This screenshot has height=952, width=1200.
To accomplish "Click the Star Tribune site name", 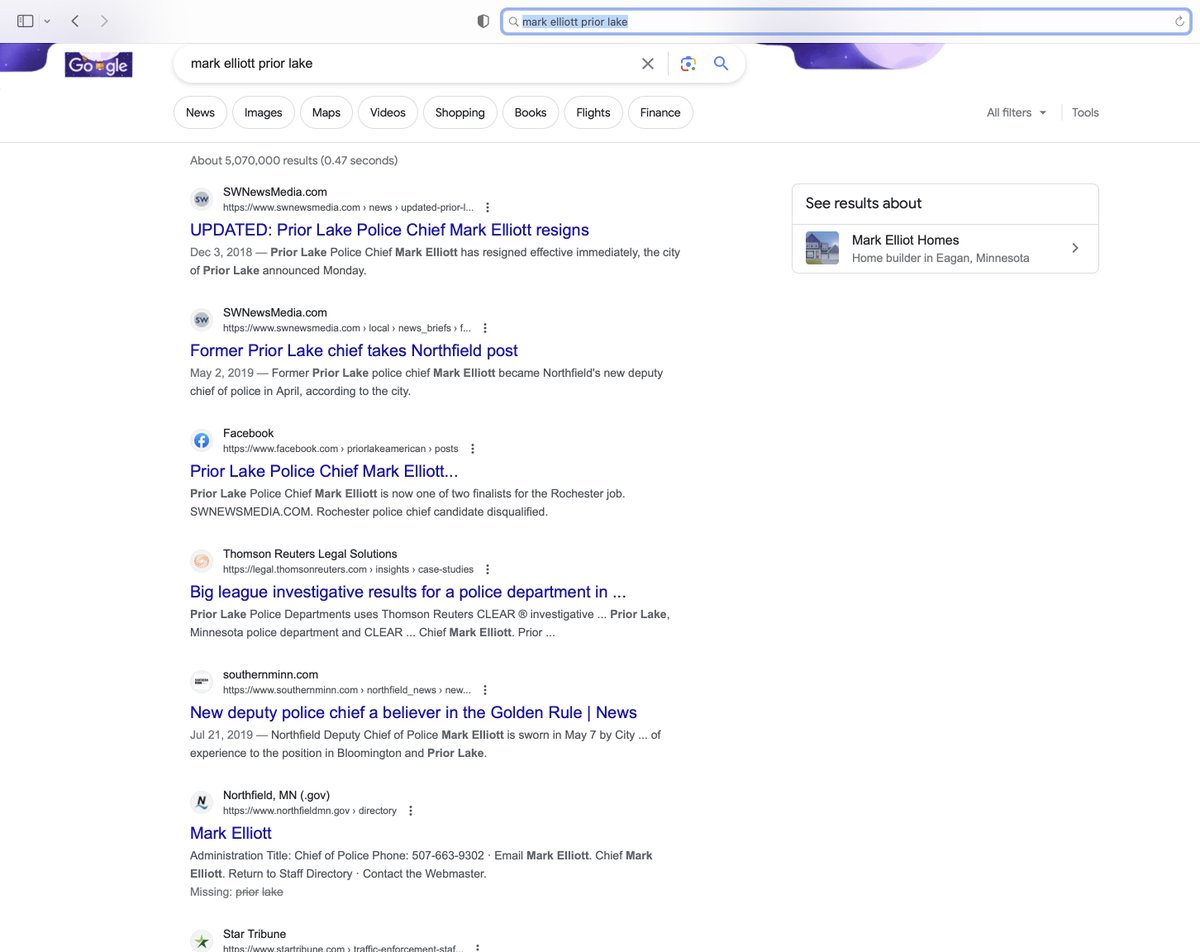I will click(254, 934).
